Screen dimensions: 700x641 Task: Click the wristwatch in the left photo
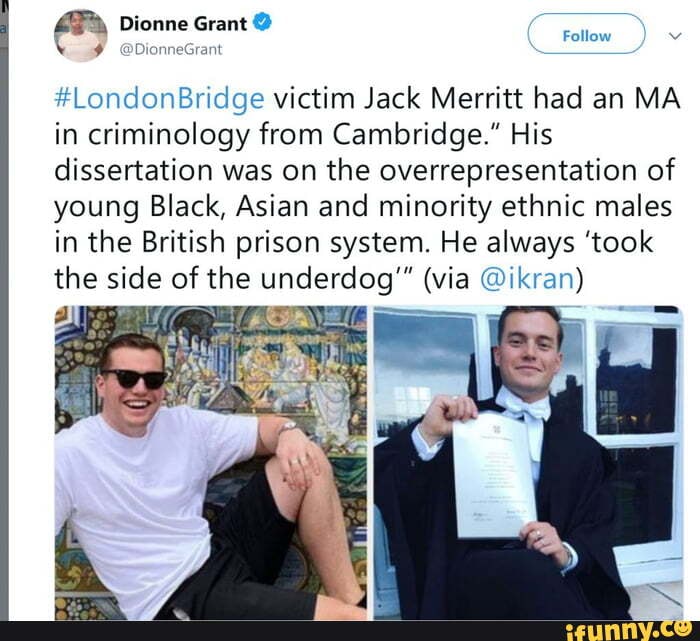coord(286,426)
